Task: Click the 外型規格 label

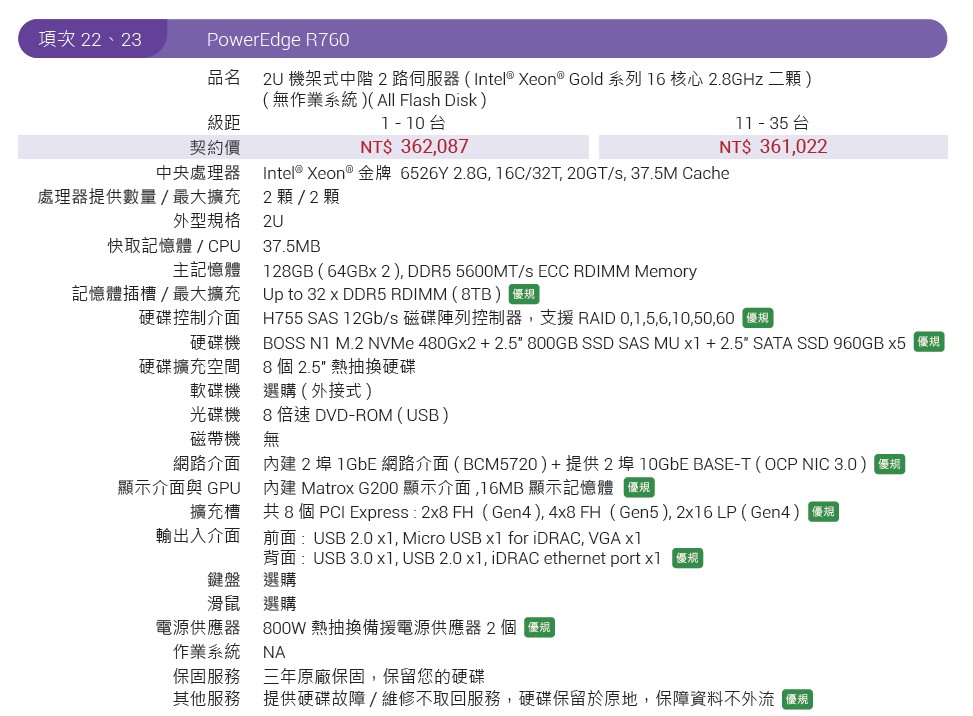Action: point(207,221)
